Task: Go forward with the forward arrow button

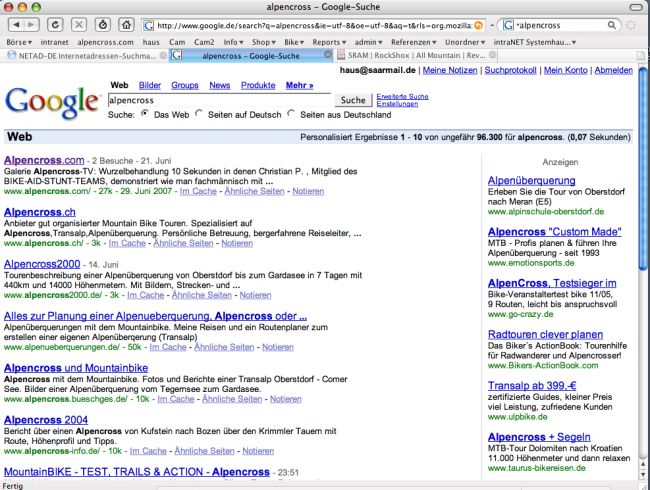Action: (31, 25)
